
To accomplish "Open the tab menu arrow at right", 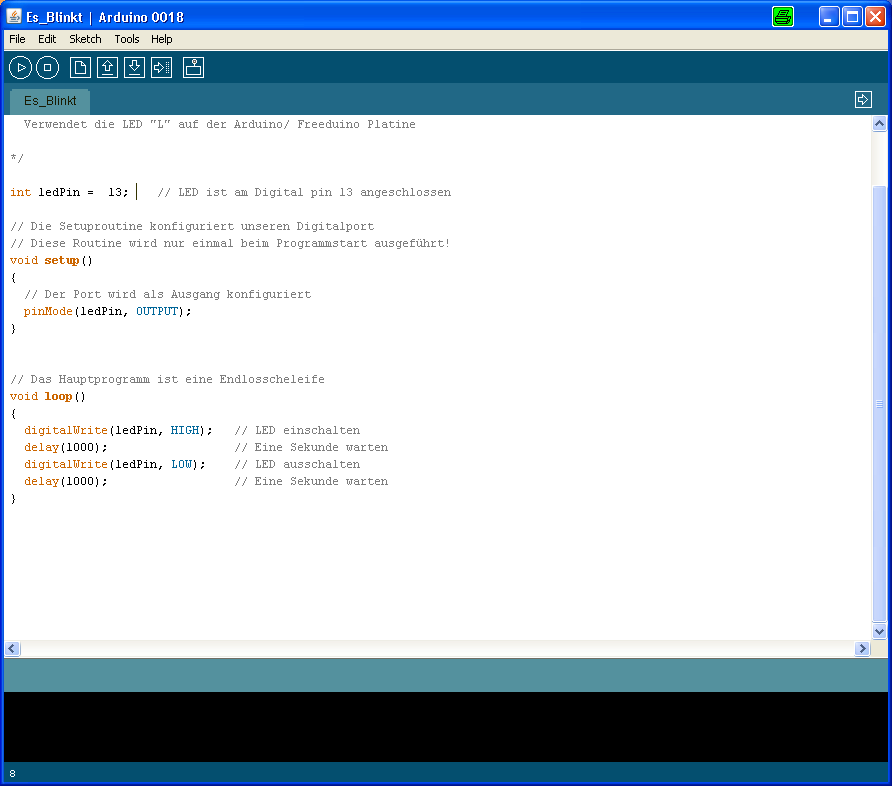I will click(863, 100).
